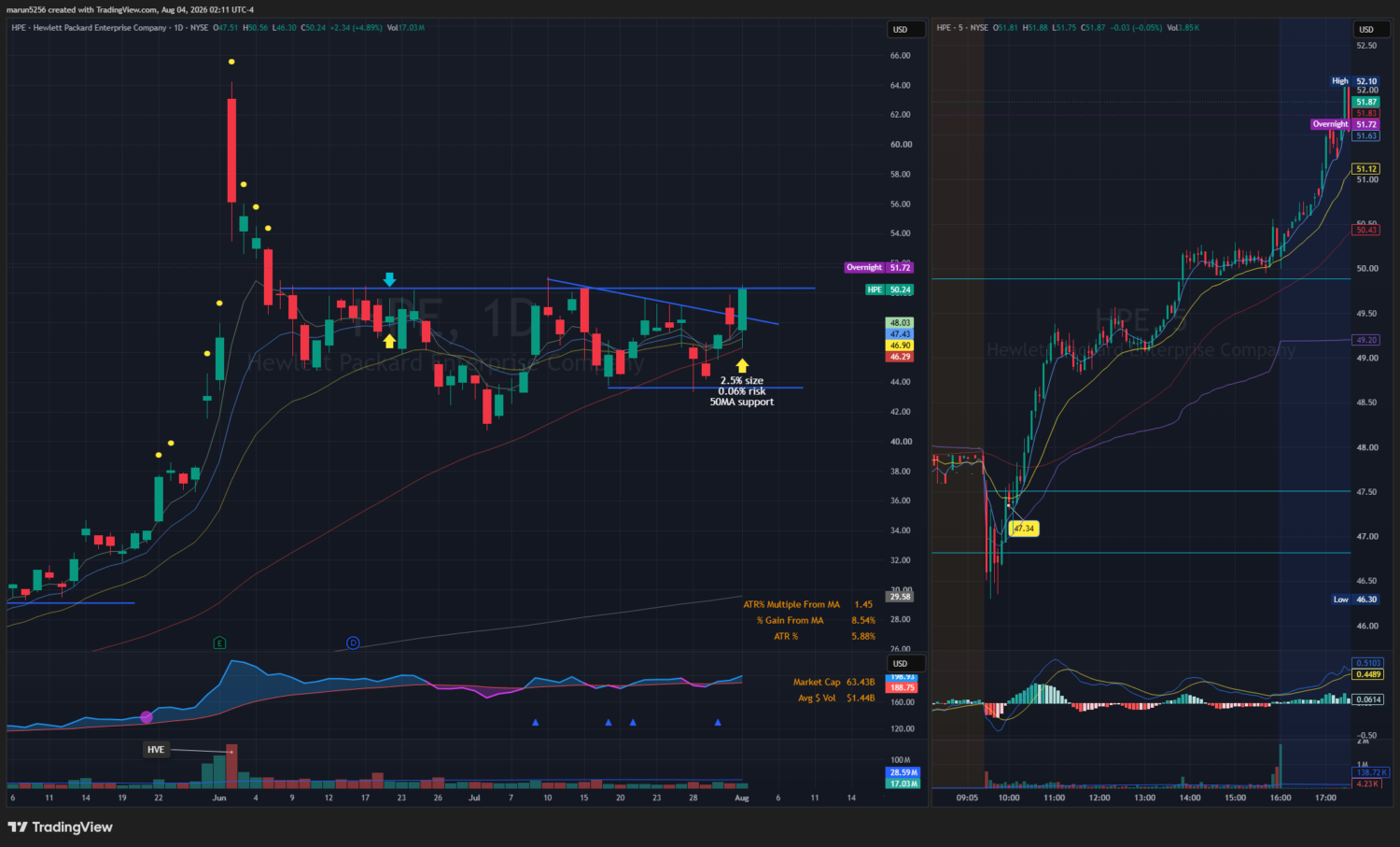This screenshot has height=847, width=1400.
Task: Select the '50MA support' annotation text
Action: click(x=742, y=402)
